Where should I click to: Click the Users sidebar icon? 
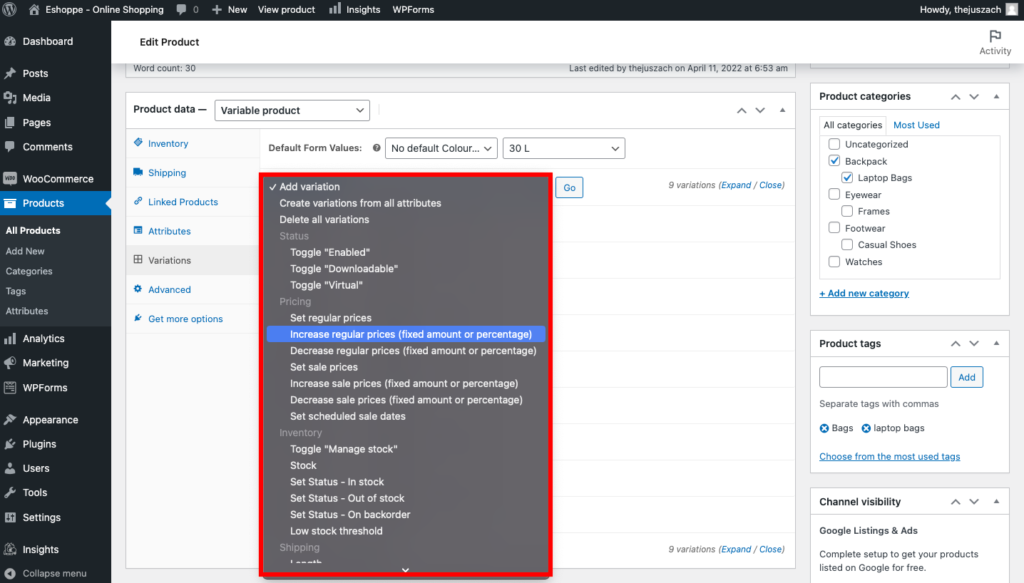click(x=10, y=468)
